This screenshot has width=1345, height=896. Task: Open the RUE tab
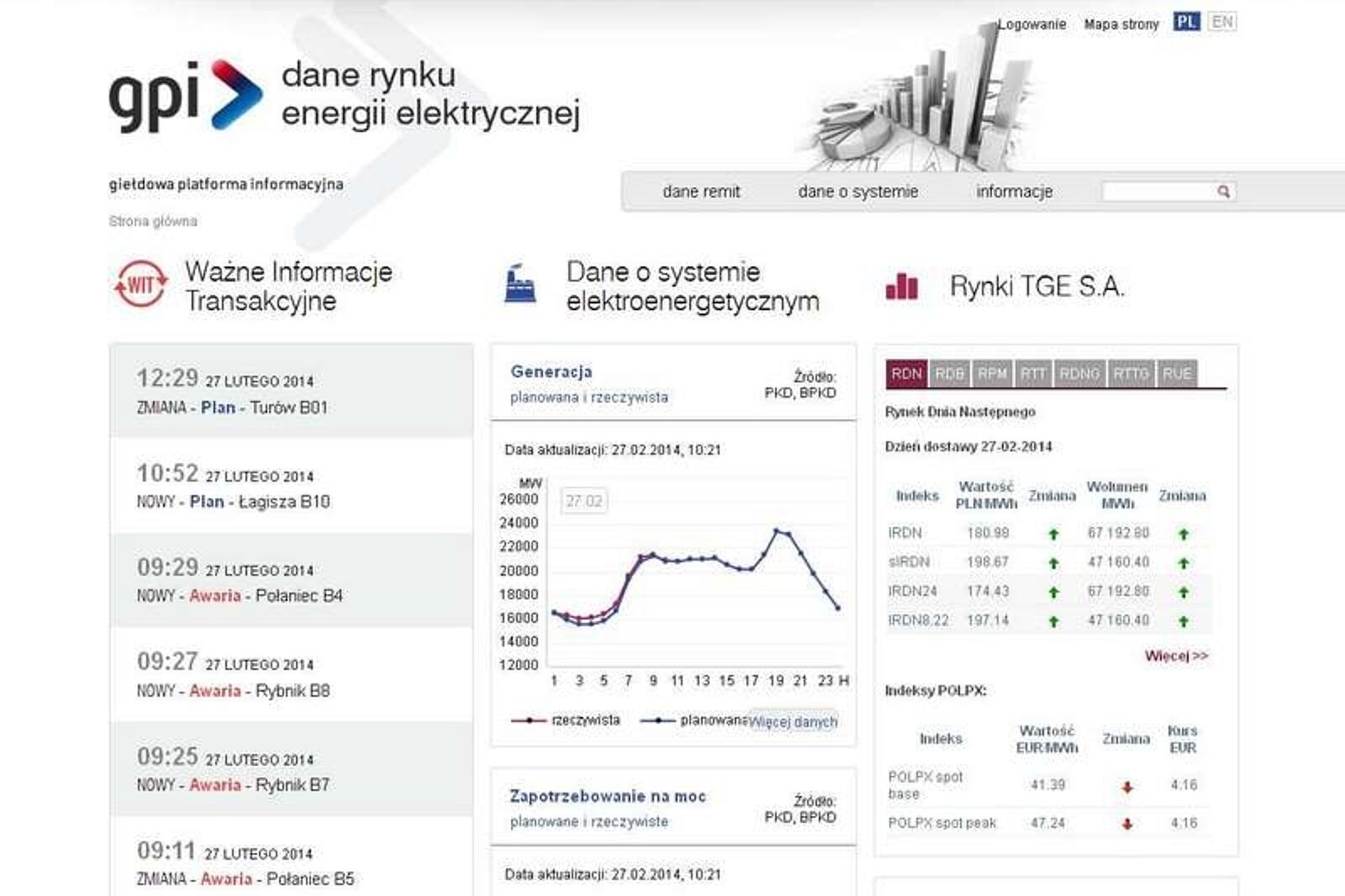[x=1177, y=374]
